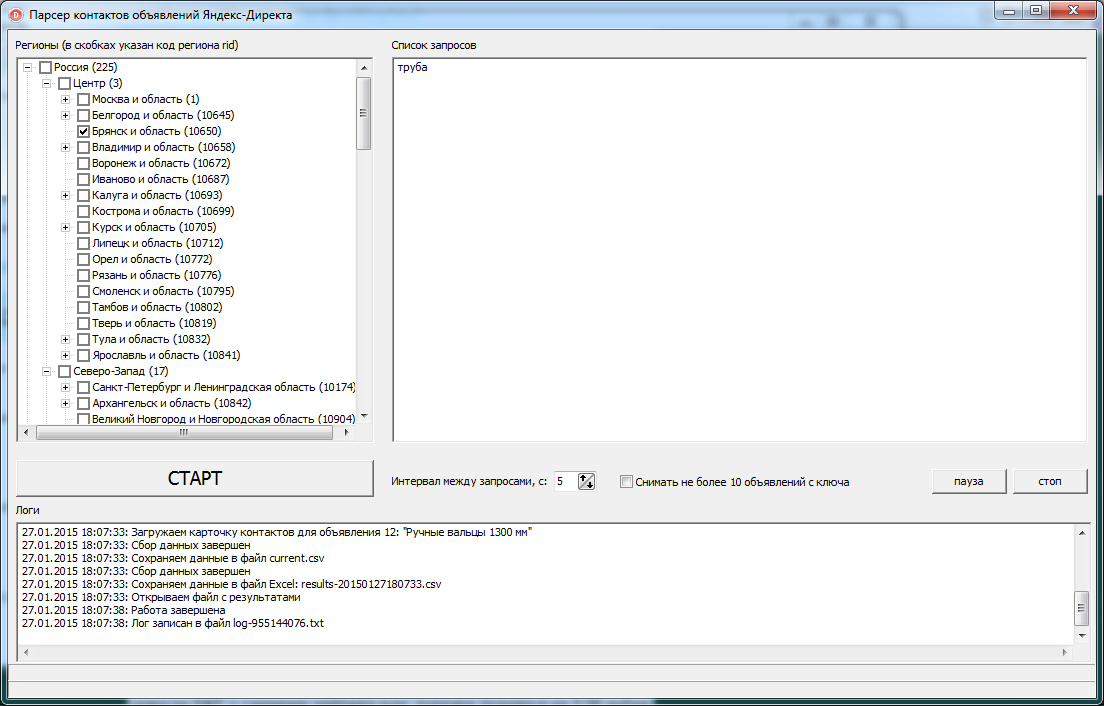Expand Ярославль и область node

[65, 355]
